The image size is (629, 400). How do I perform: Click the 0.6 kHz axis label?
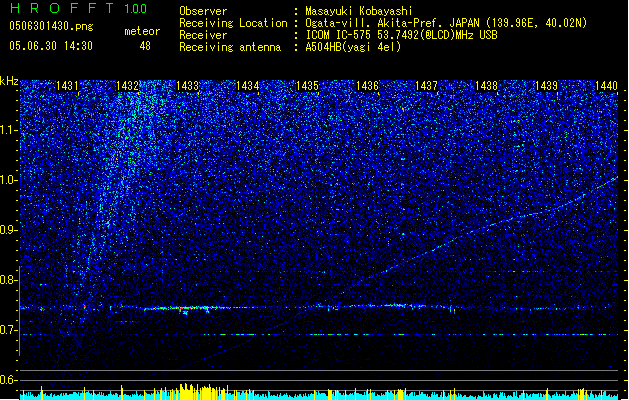(x=8, y=380)
